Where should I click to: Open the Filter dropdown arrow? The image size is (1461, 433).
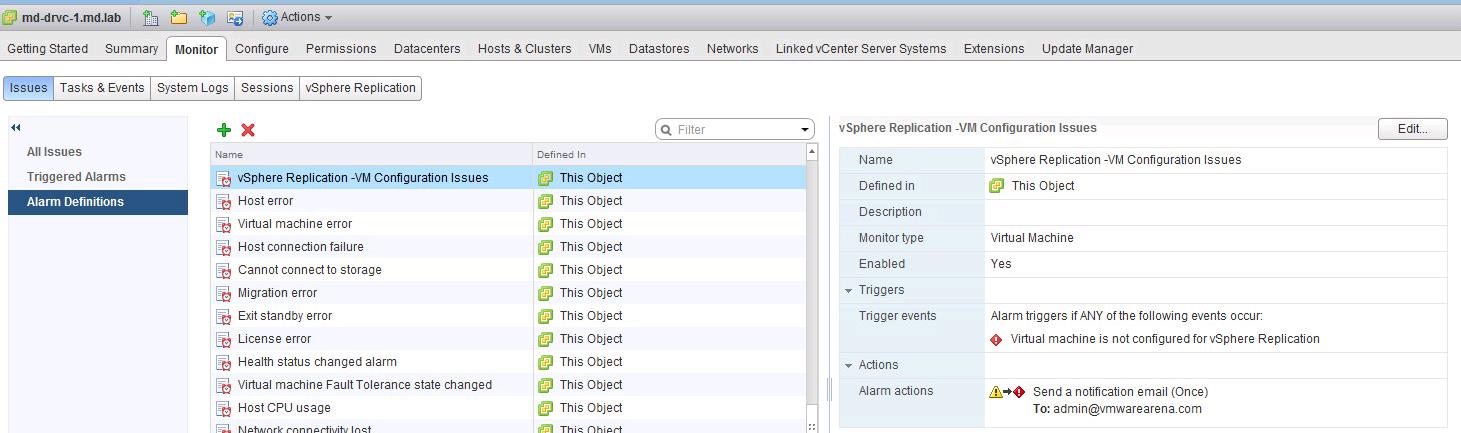tap(805, 130)
